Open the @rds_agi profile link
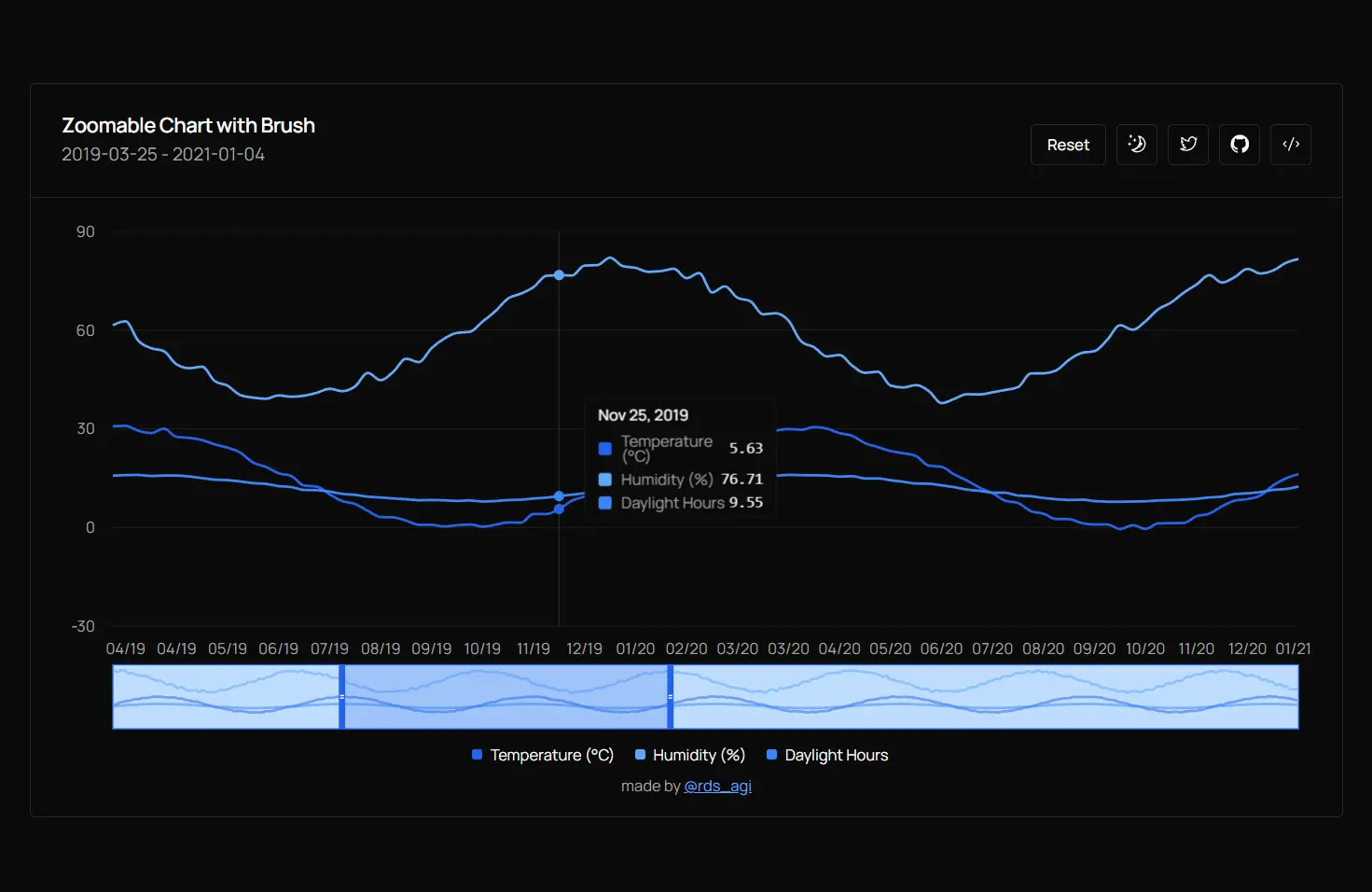Viewport: 1372px width, 892px height. point(717,786)
